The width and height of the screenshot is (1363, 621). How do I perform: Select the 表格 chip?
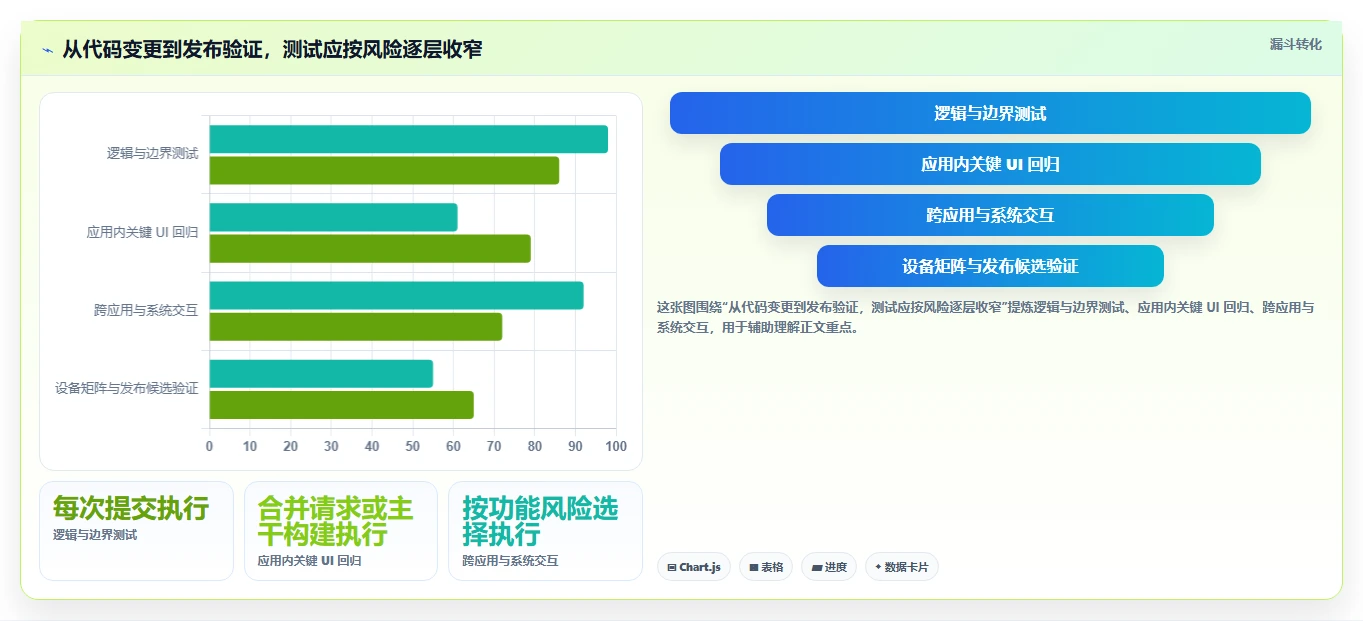(x=766, y=567)
